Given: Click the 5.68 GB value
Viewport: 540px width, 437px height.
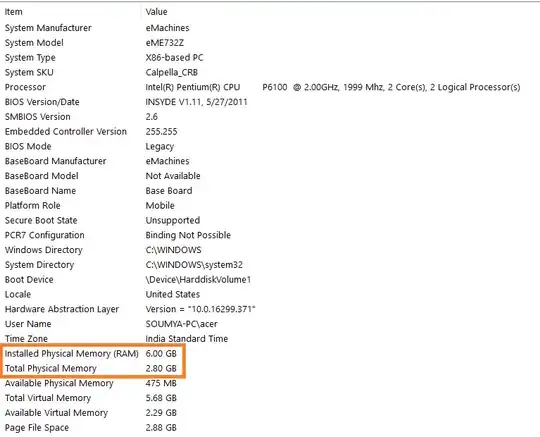Looking at the screenshot, I should (161, 398).
